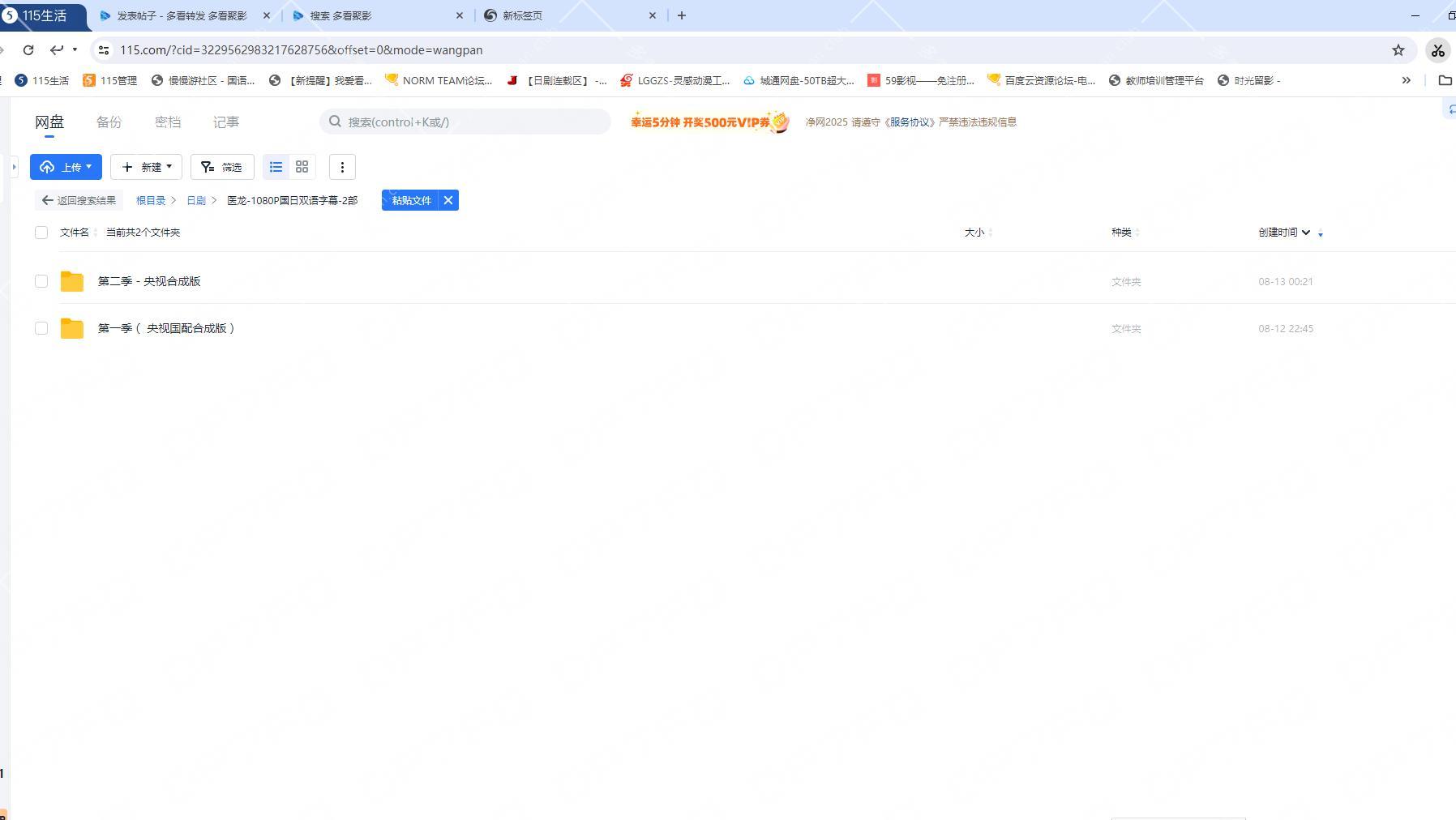Check the box for 第一季 folder
This screenshot has height=820, width=1456.
click(41, 328)
